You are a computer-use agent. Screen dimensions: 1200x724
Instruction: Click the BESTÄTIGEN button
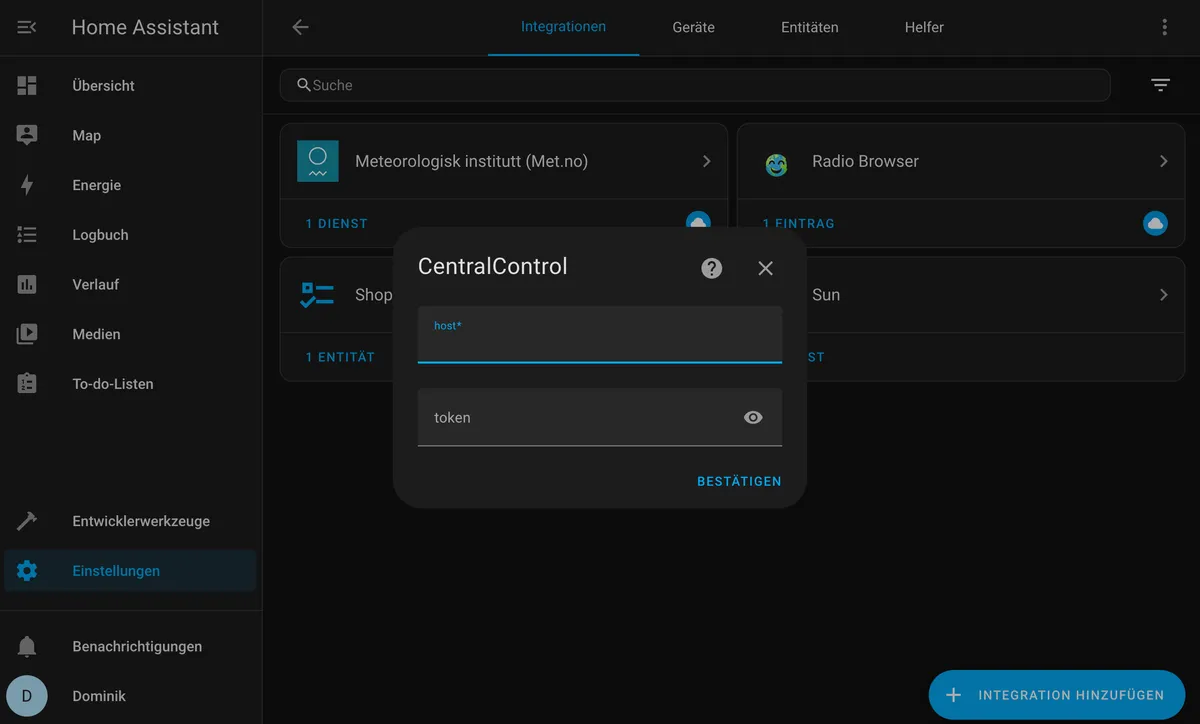coord(739,481)
